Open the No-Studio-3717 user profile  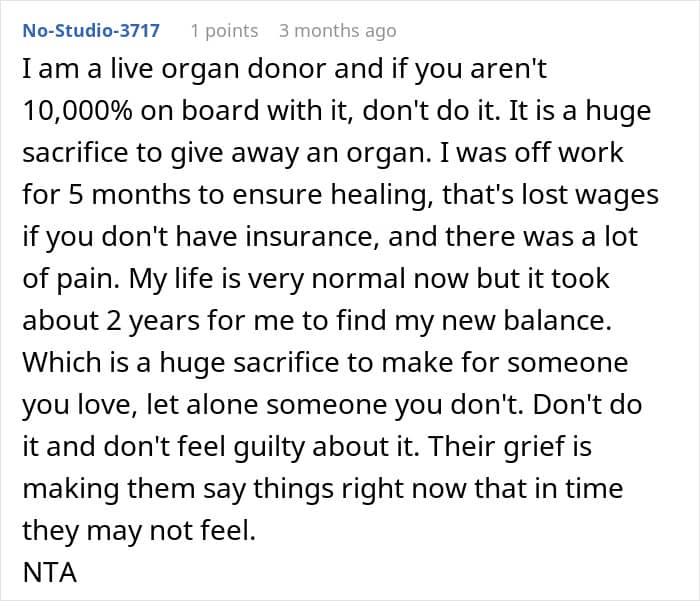(x=91, y=30)
